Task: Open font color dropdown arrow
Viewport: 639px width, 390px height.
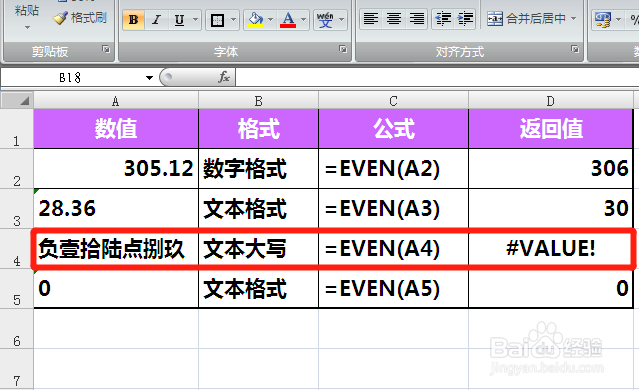Action: [304, 20]
